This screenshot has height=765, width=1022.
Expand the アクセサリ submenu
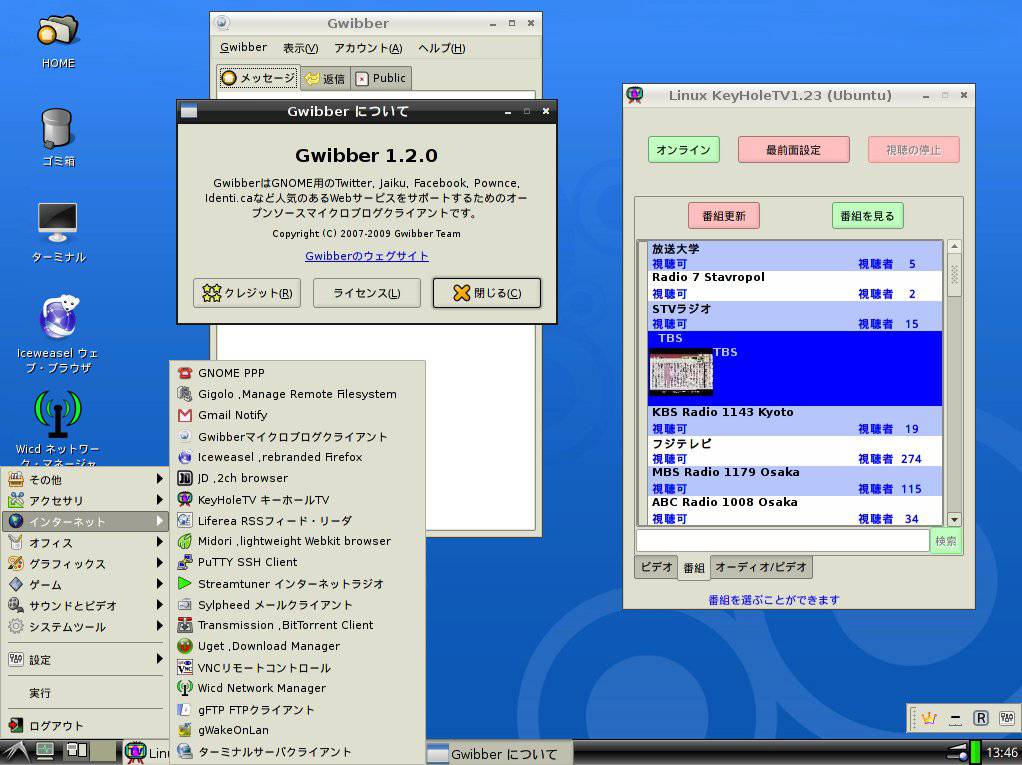point(85,500)
